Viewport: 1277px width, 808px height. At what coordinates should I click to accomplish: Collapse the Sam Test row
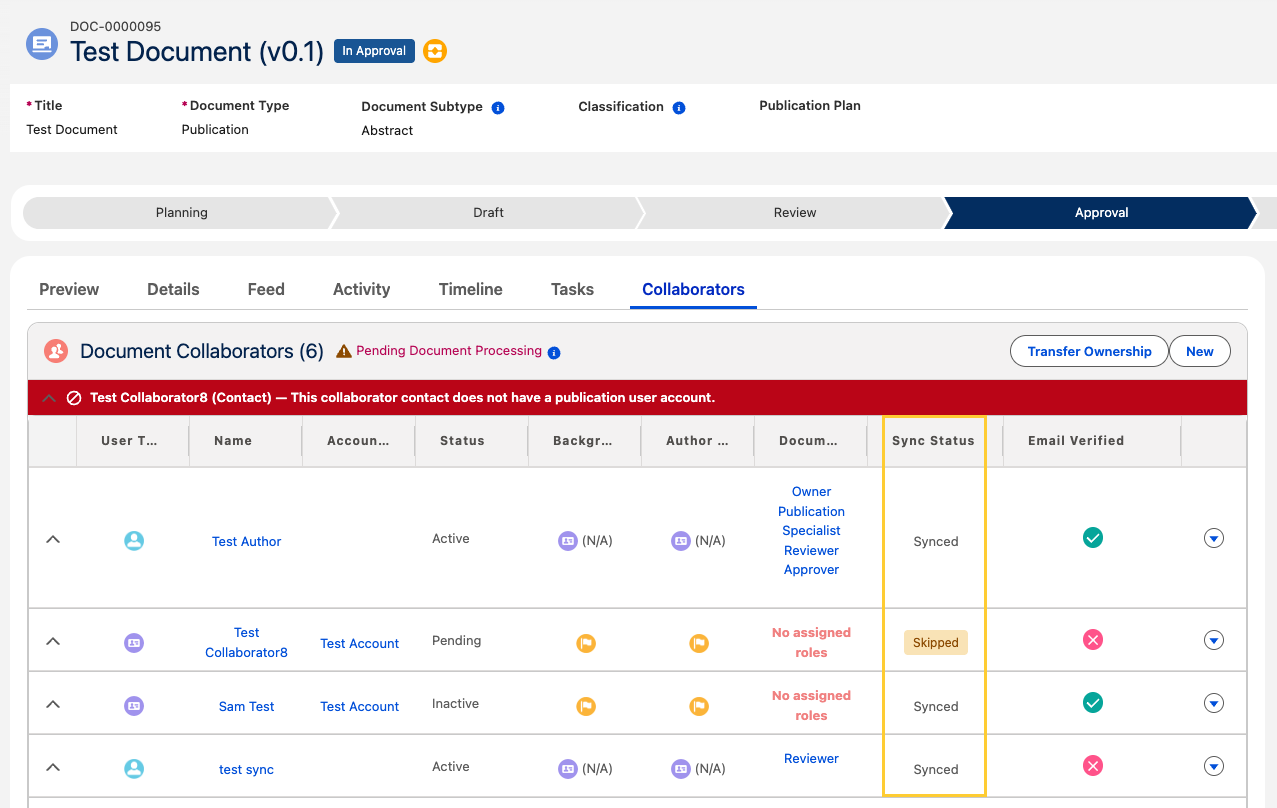click(x=54, y=704)
